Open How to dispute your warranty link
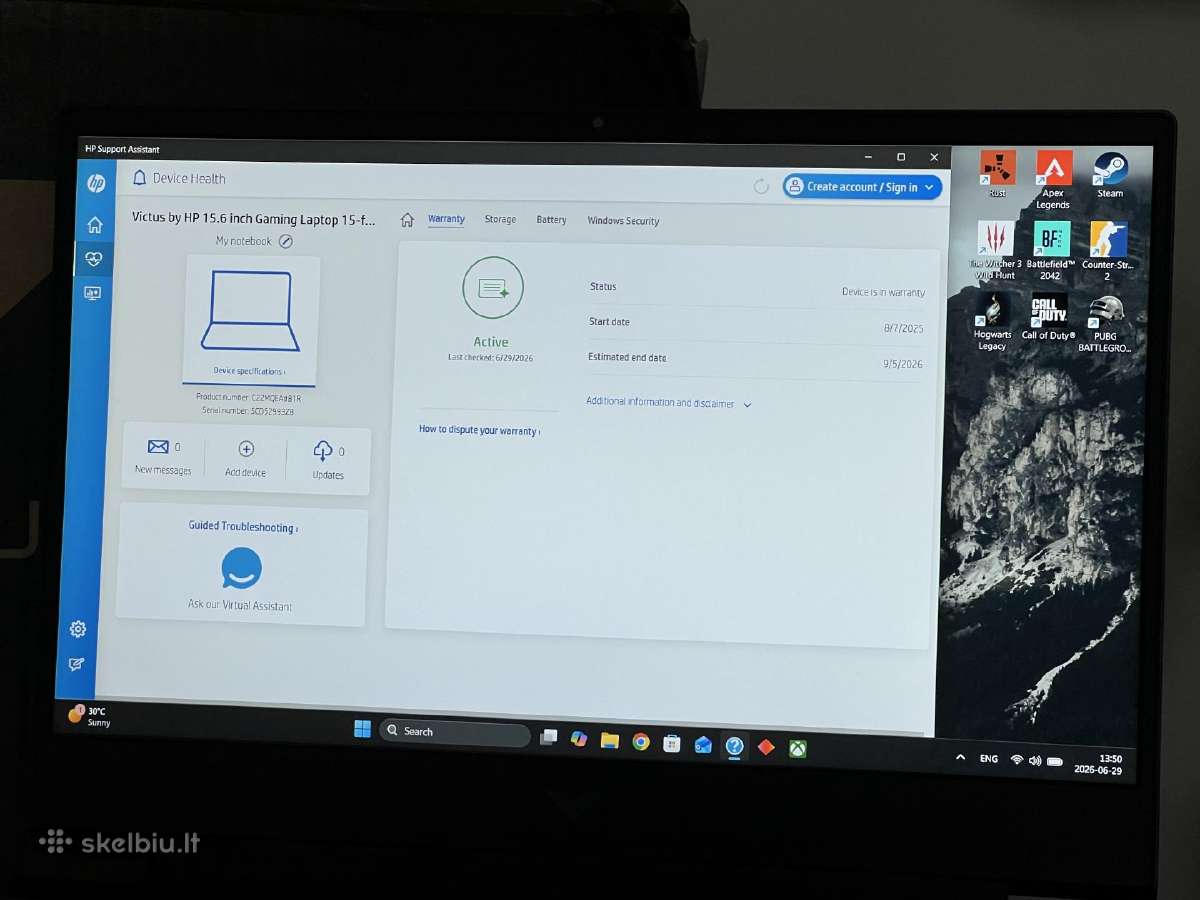This screenshot has width=1200, height=900. [x=480, y=430]
